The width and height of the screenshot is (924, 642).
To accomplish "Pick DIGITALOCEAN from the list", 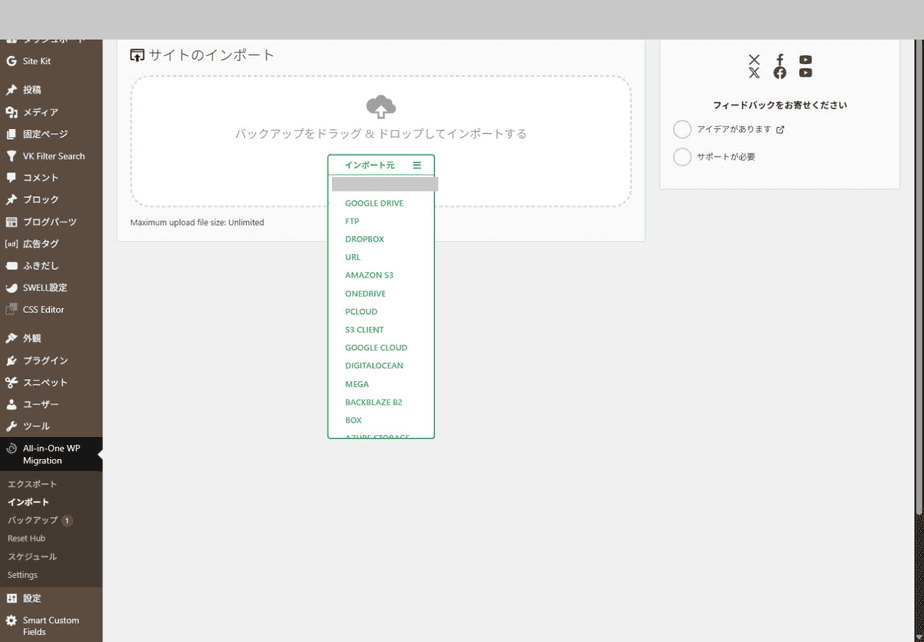I will point(374,366).
